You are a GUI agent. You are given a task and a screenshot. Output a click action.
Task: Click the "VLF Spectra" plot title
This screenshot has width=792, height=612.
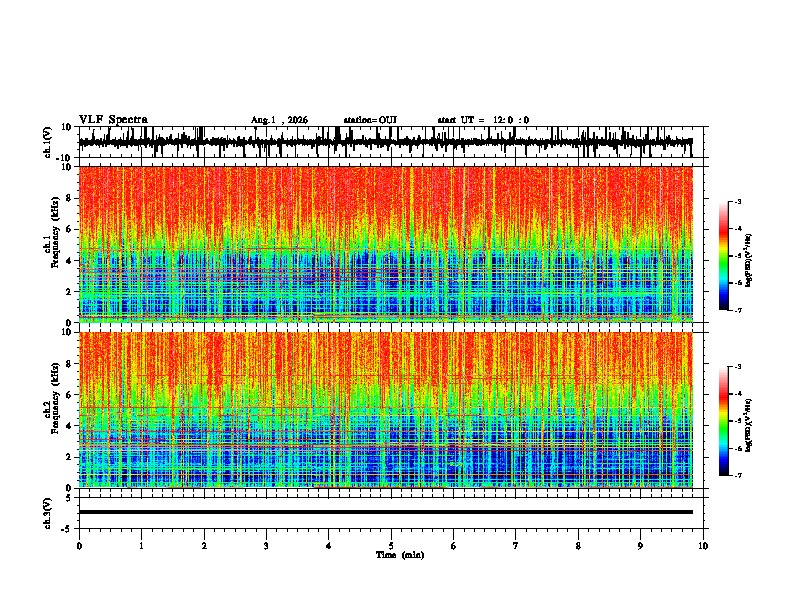113,120
